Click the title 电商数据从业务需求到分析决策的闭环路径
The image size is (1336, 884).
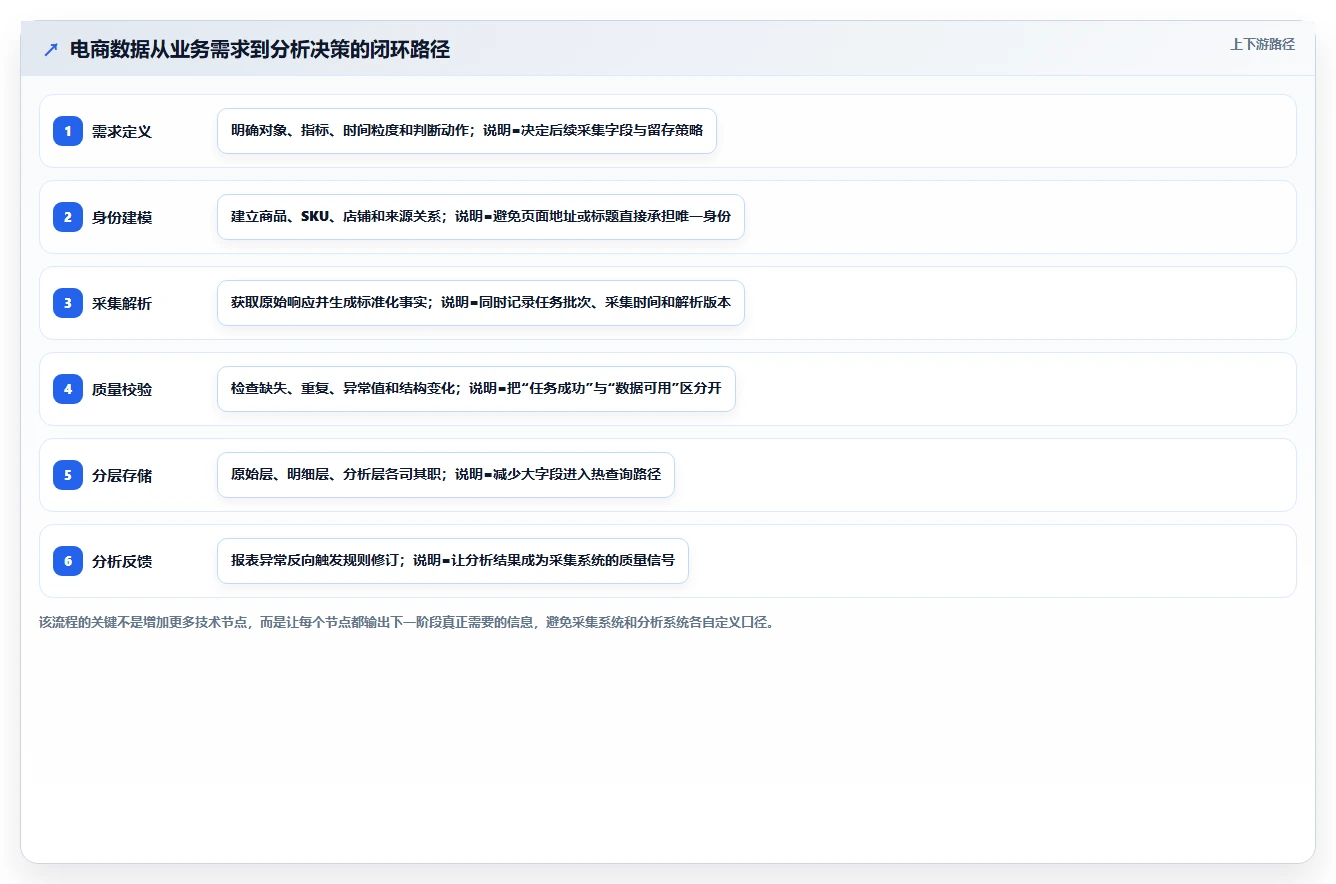pos(260,50)
